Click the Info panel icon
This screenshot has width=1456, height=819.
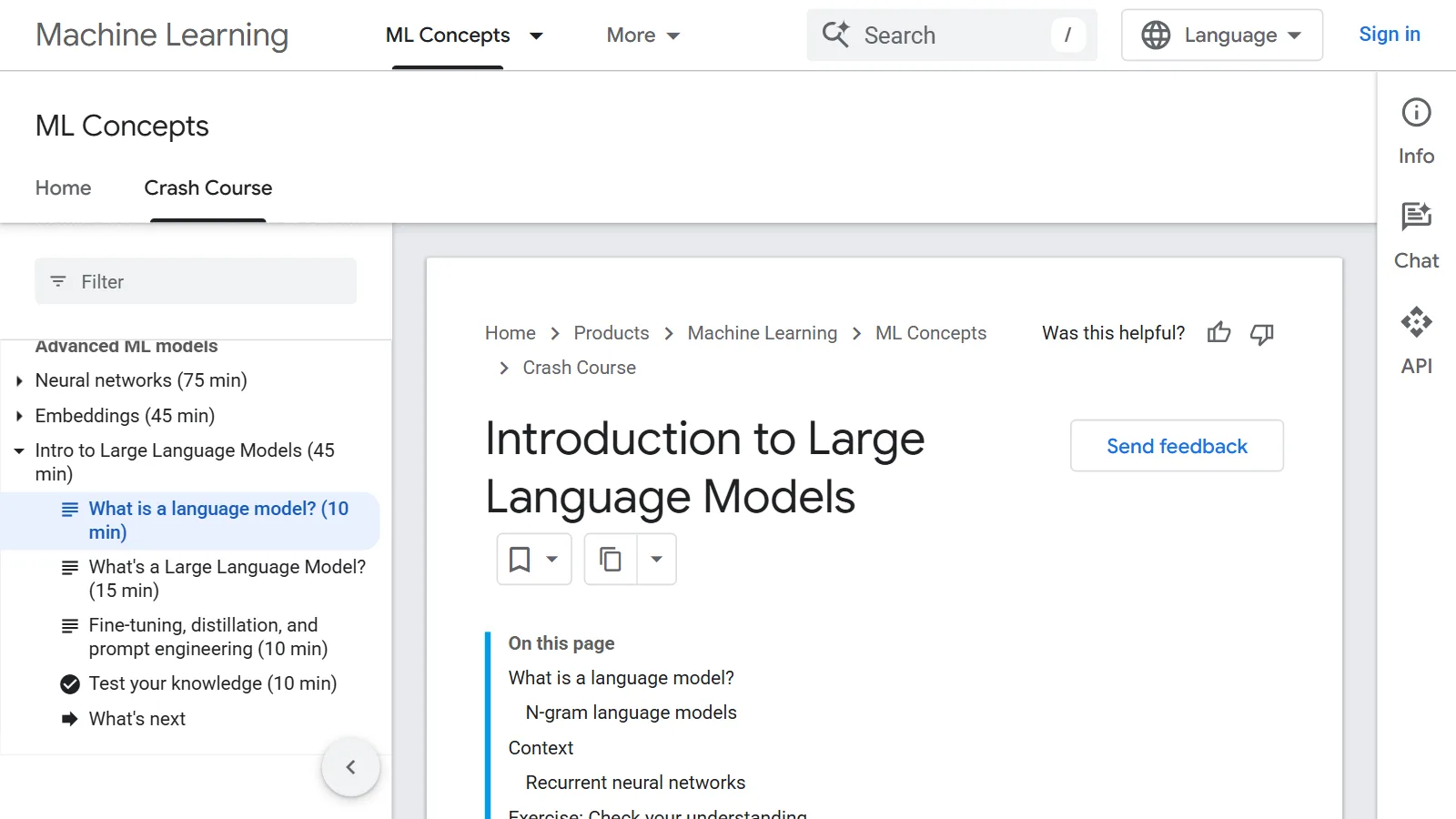(1416, 113)
